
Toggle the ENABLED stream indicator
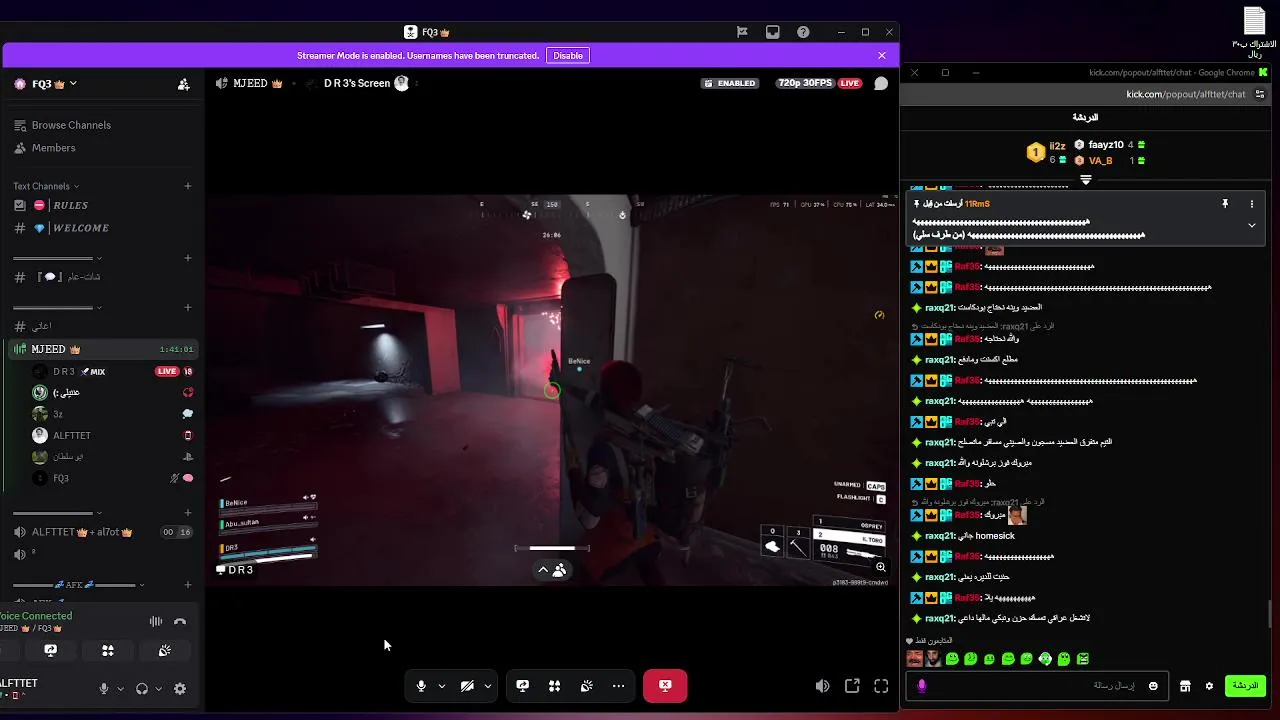730,84
